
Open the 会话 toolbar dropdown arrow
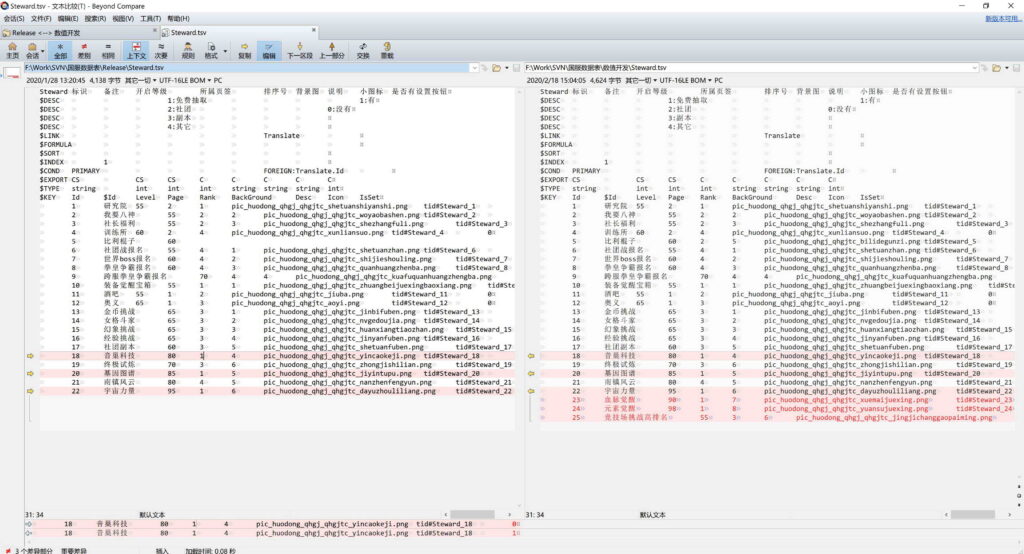click(x=43, y=51)
